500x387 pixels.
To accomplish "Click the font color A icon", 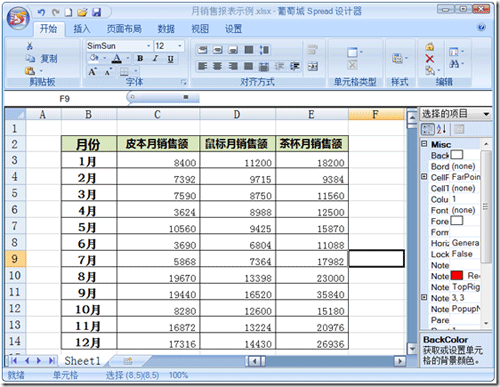I will coord(116,59).
